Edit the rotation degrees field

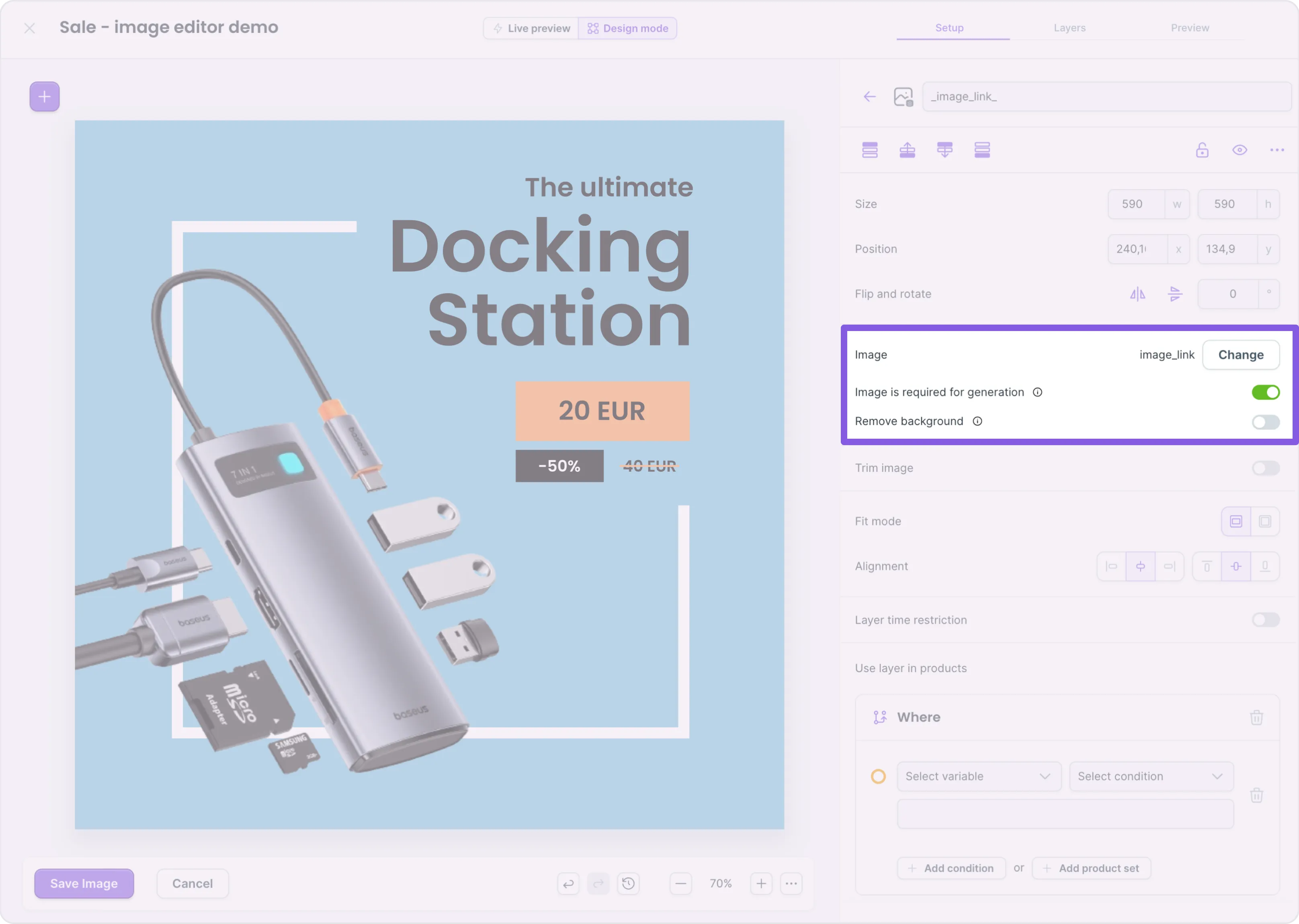[1228, 294]
